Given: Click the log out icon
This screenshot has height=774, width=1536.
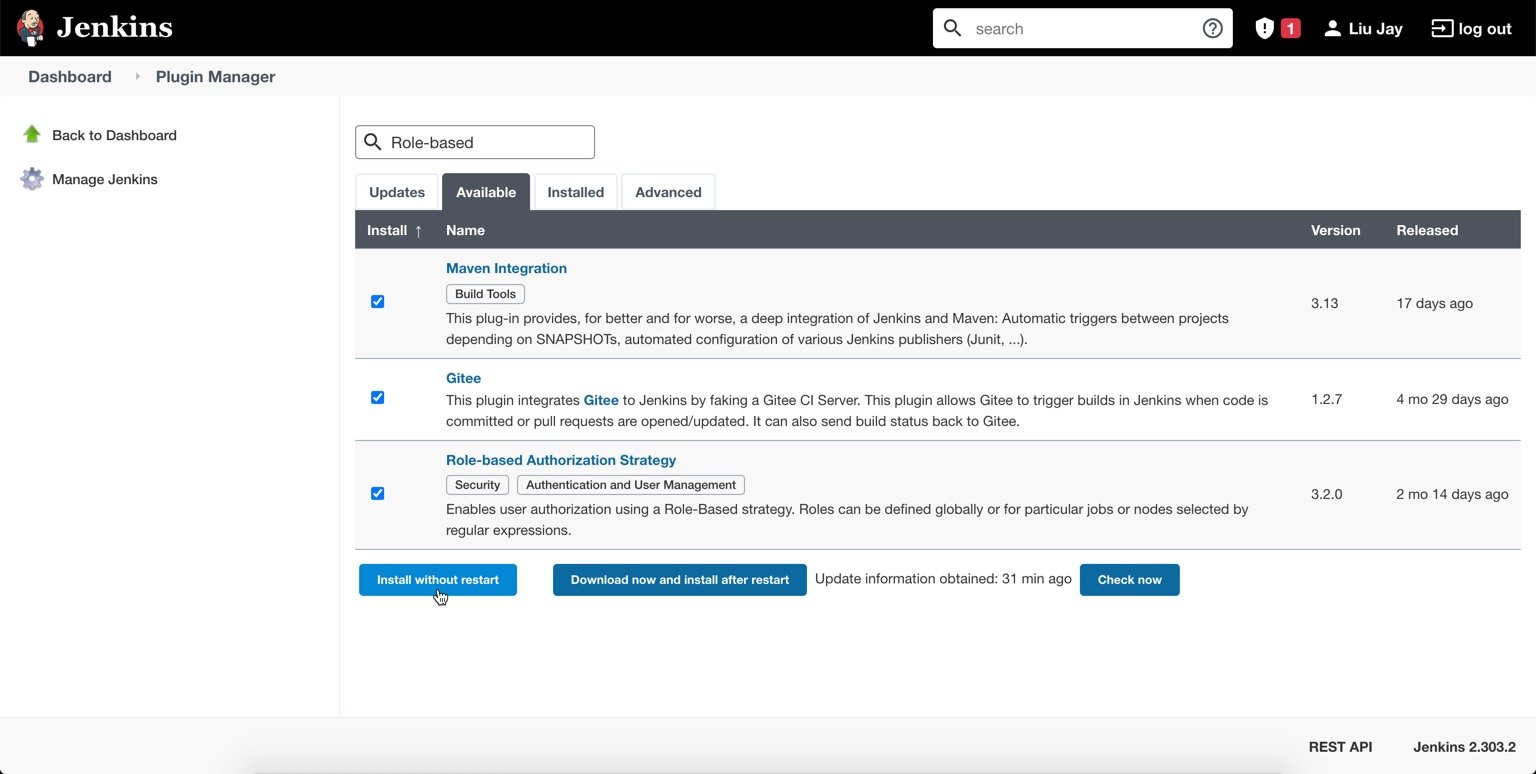Looking at the screenshot, I should (x=1442, y=28).
